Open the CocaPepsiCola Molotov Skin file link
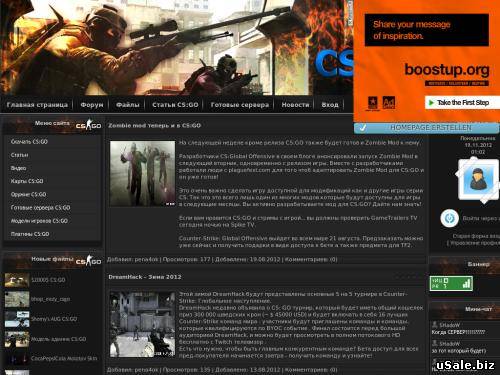Image resolution: width=500 pixels, height=375 pixels. (x=64, y=358)
